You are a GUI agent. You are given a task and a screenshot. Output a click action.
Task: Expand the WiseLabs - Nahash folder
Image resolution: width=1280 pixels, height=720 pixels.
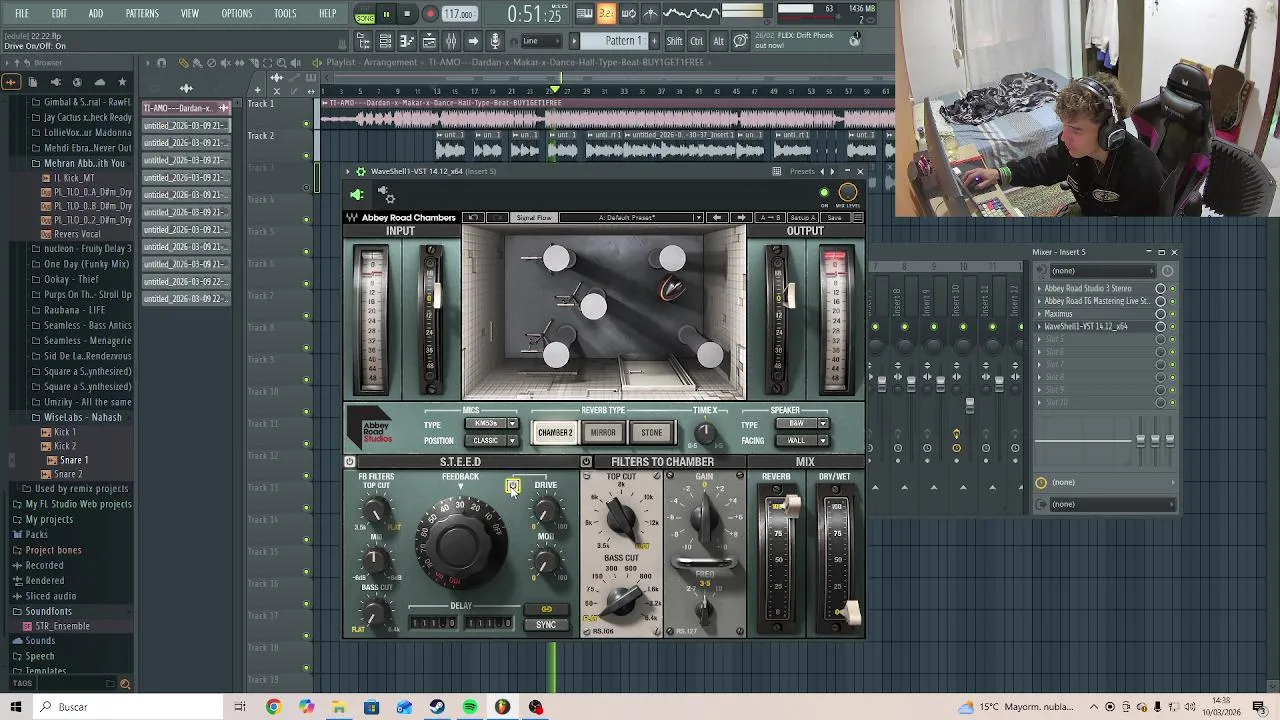[82, 417]
